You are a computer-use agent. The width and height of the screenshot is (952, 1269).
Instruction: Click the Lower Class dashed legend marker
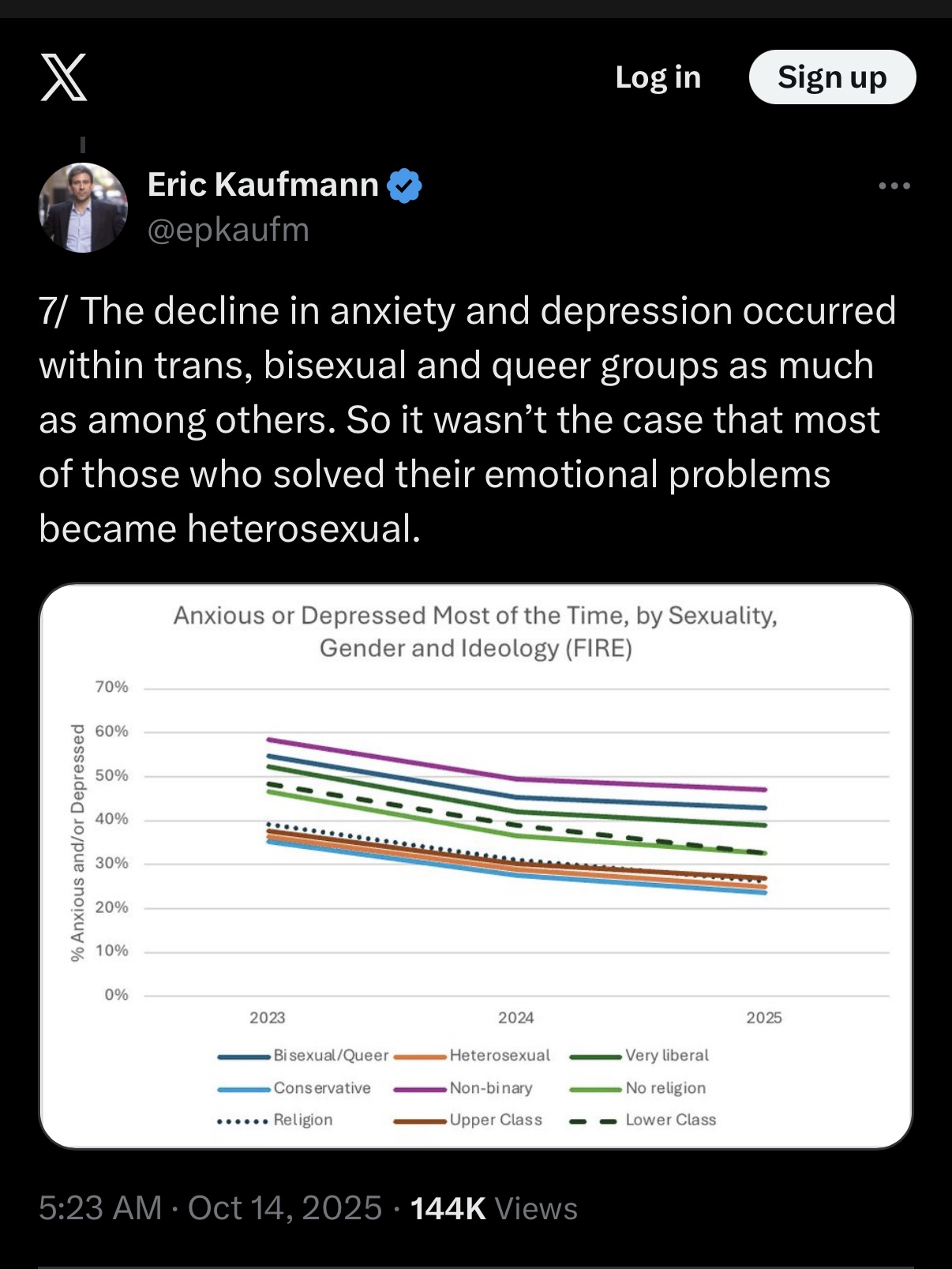tap(594, 1121)
